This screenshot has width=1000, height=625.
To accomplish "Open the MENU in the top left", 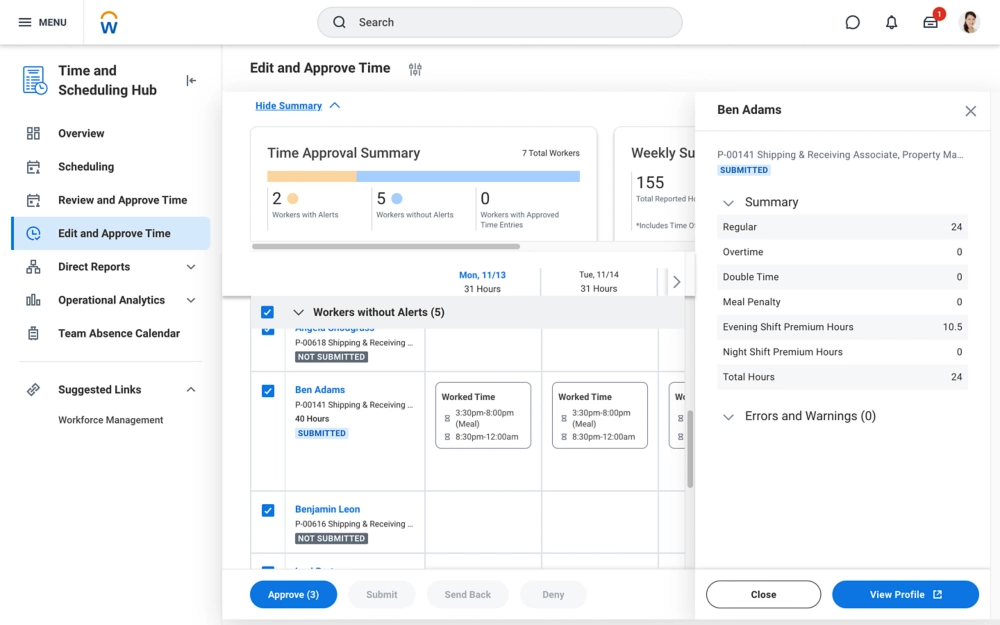I will pyautogui.click(x=42, y=21).
